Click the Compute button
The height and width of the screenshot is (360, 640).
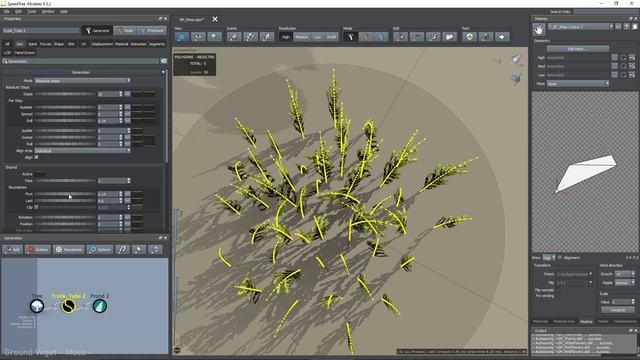(618, 310)
